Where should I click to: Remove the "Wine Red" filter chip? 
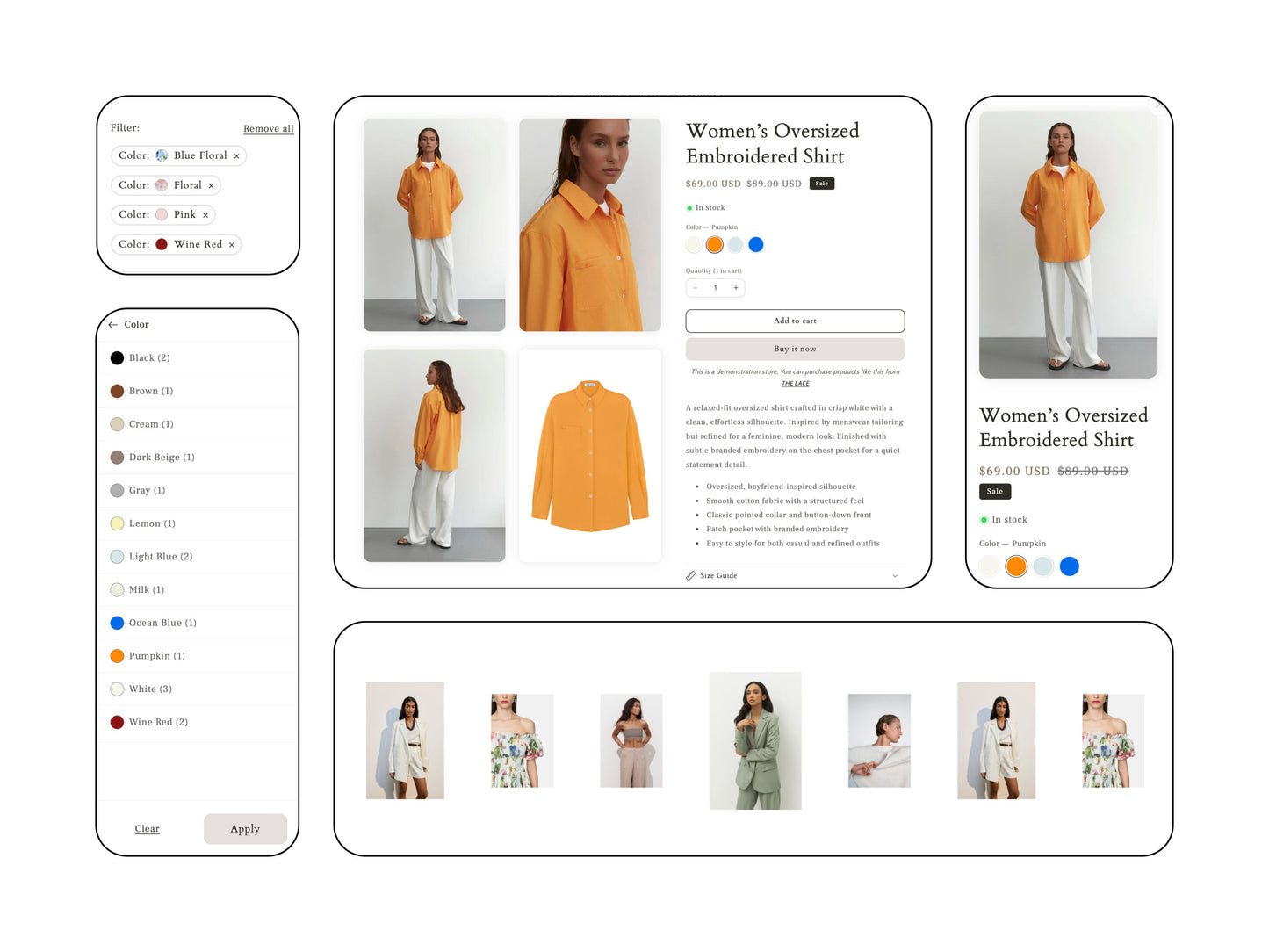(x=231, y=244)
